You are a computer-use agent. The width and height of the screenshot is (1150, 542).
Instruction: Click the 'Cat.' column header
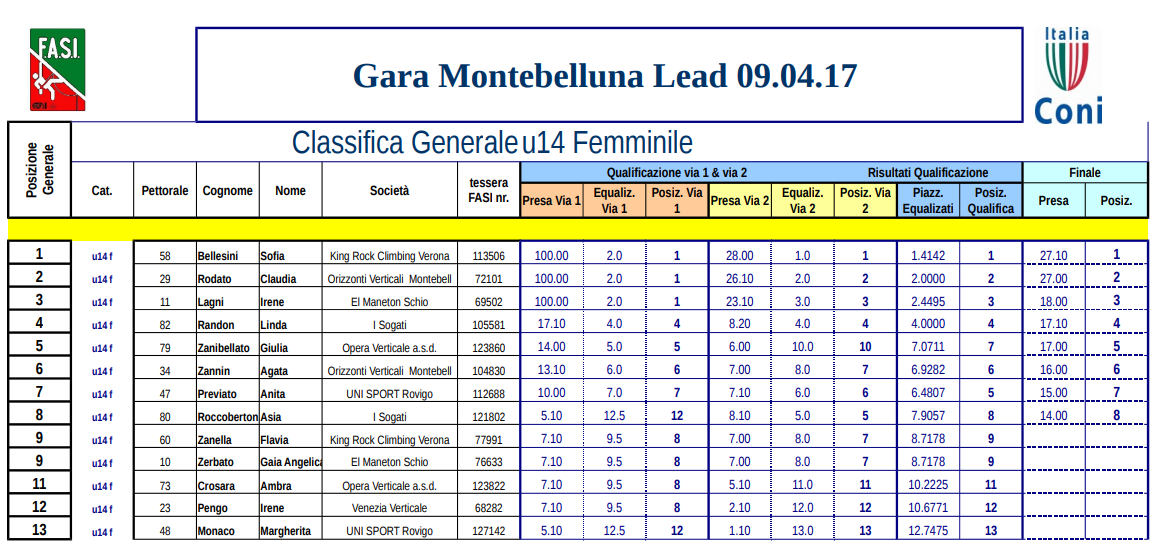pyautogui.click(x=102, y=190)
